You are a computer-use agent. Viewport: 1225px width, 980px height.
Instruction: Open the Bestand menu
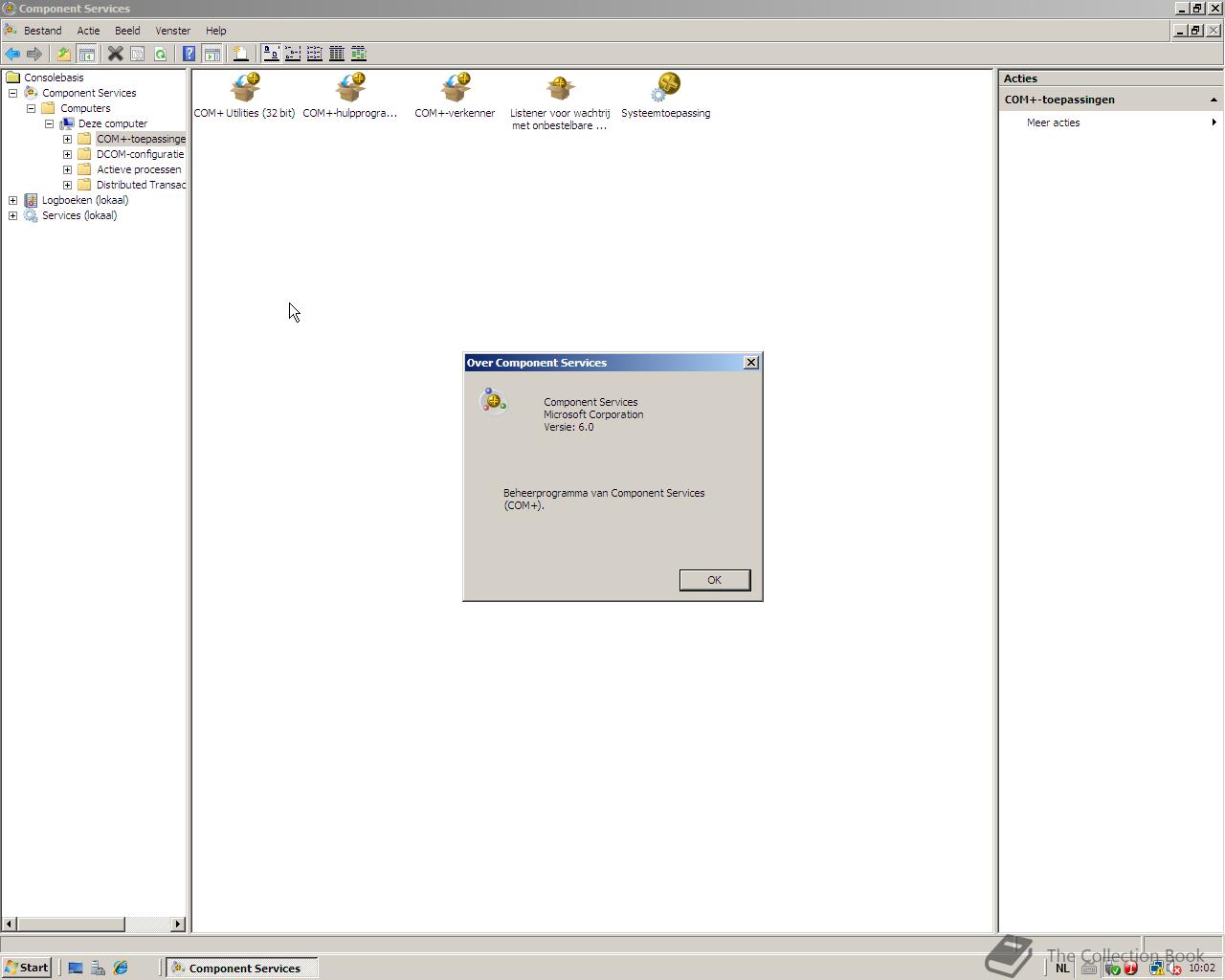(x=43, y=31)
